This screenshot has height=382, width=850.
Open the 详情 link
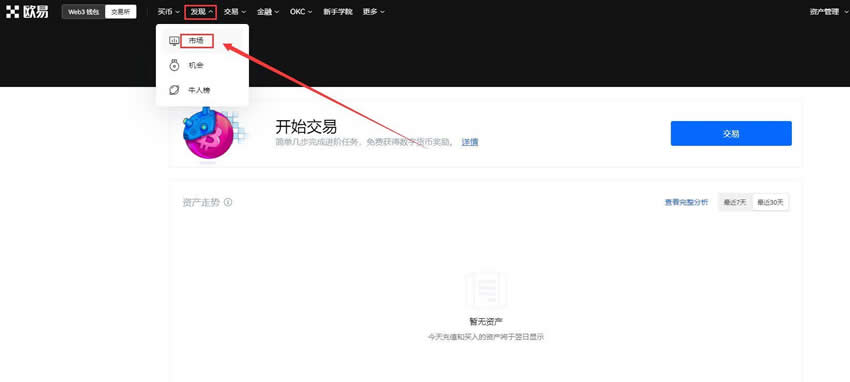469,142
